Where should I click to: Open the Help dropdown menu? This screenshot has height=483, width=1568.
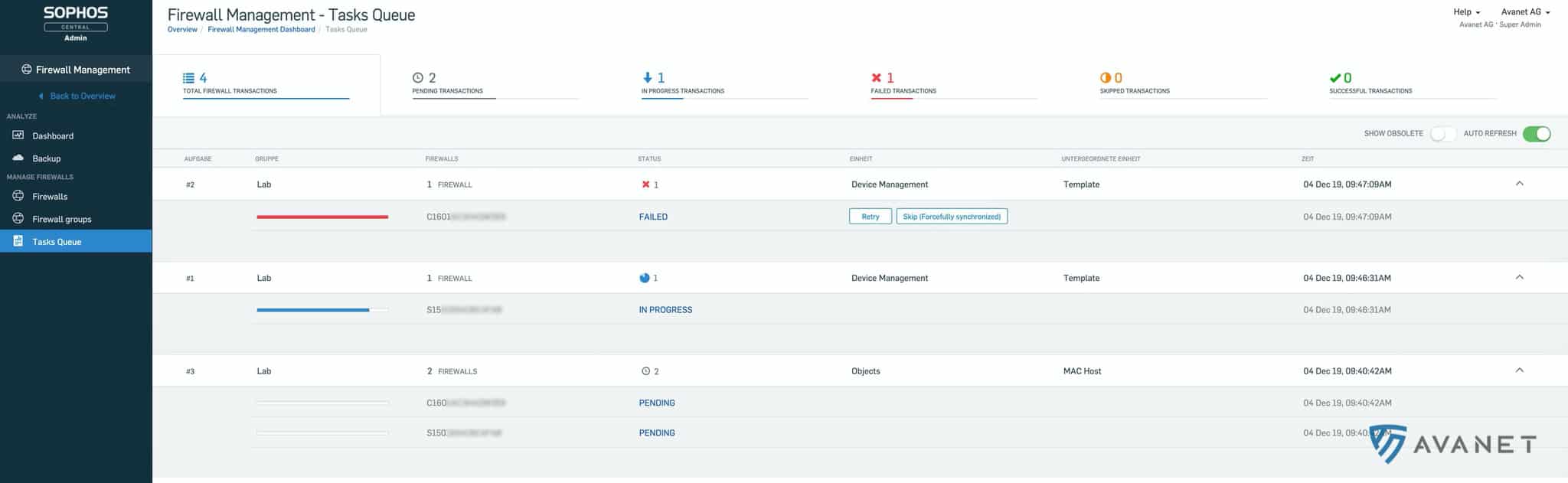point(1466,12)
